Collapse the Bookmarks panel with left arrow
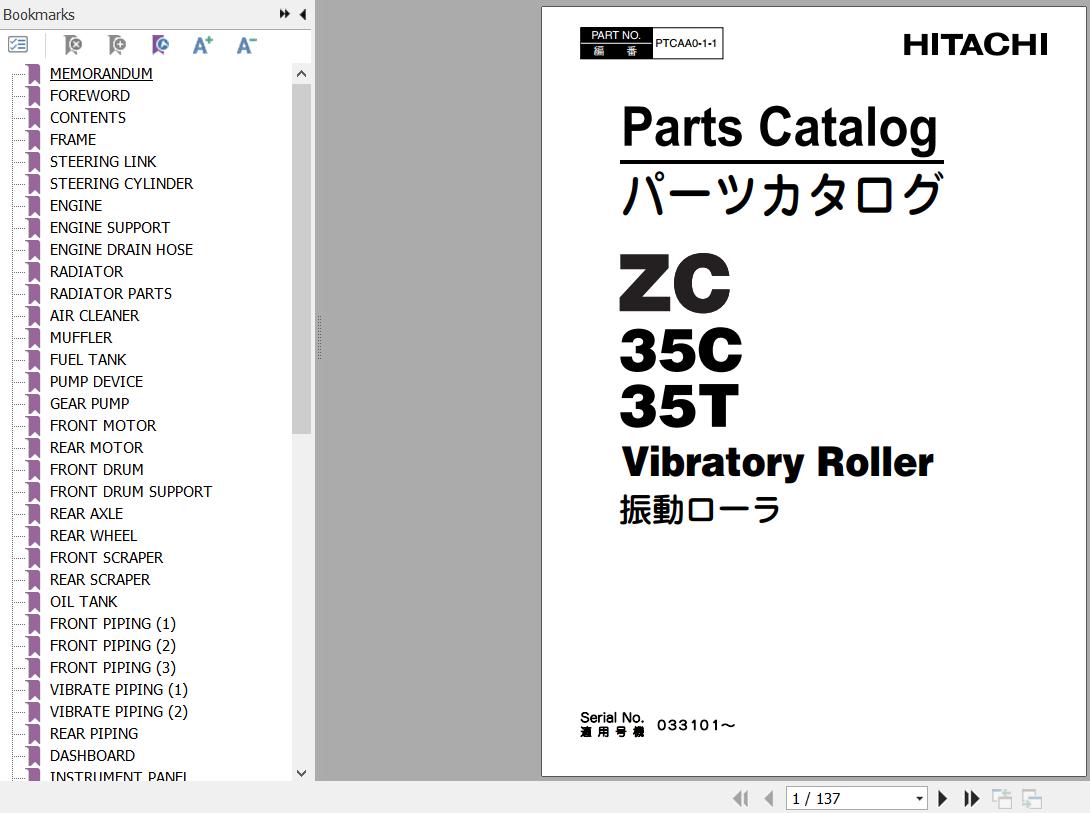The width and height of the screenshot is (1090, 813). point(303,14)
